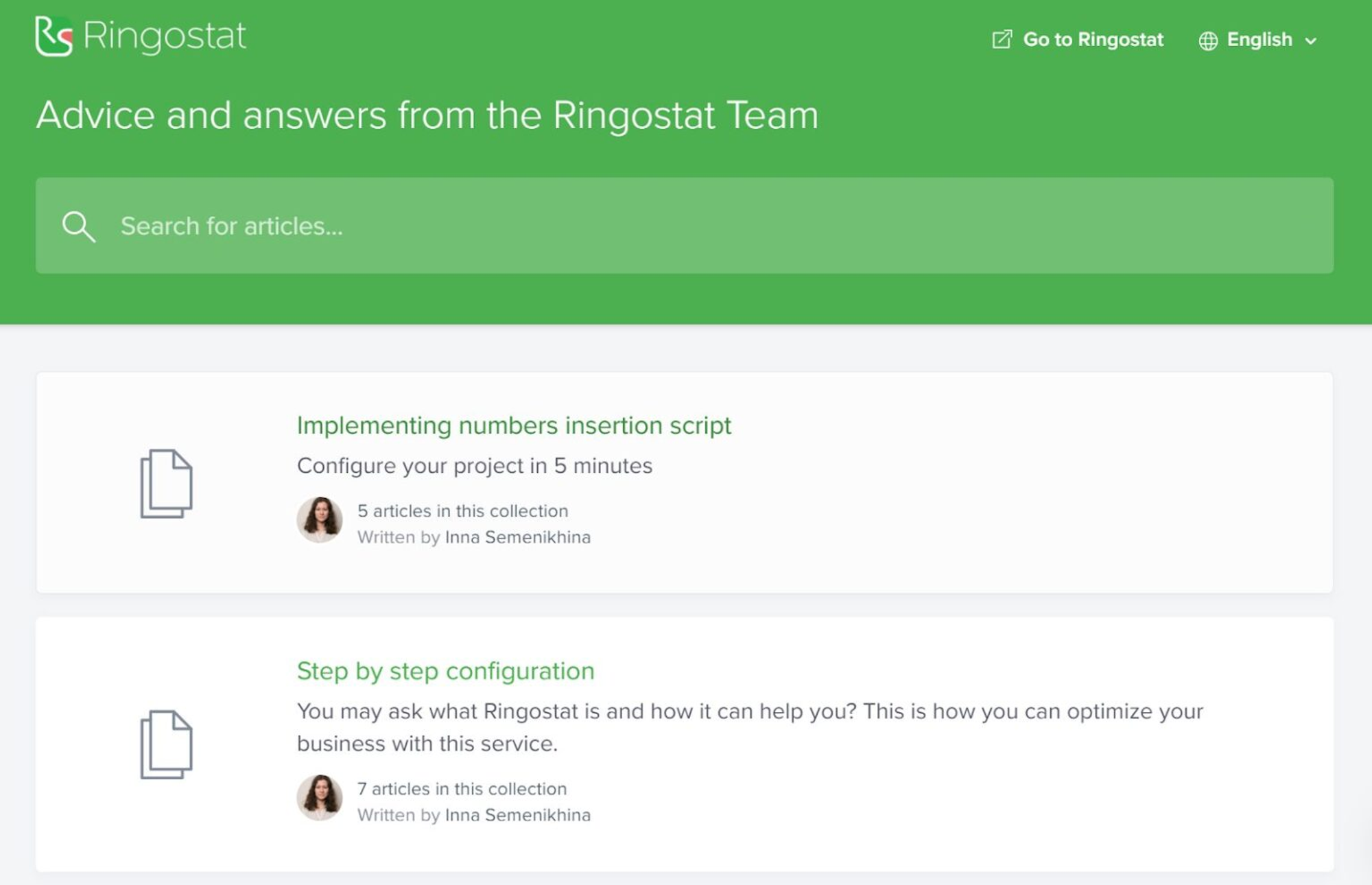Click the globe language icon
The width and height of the screenshot is (1372, 885).
coord(1208,40)
